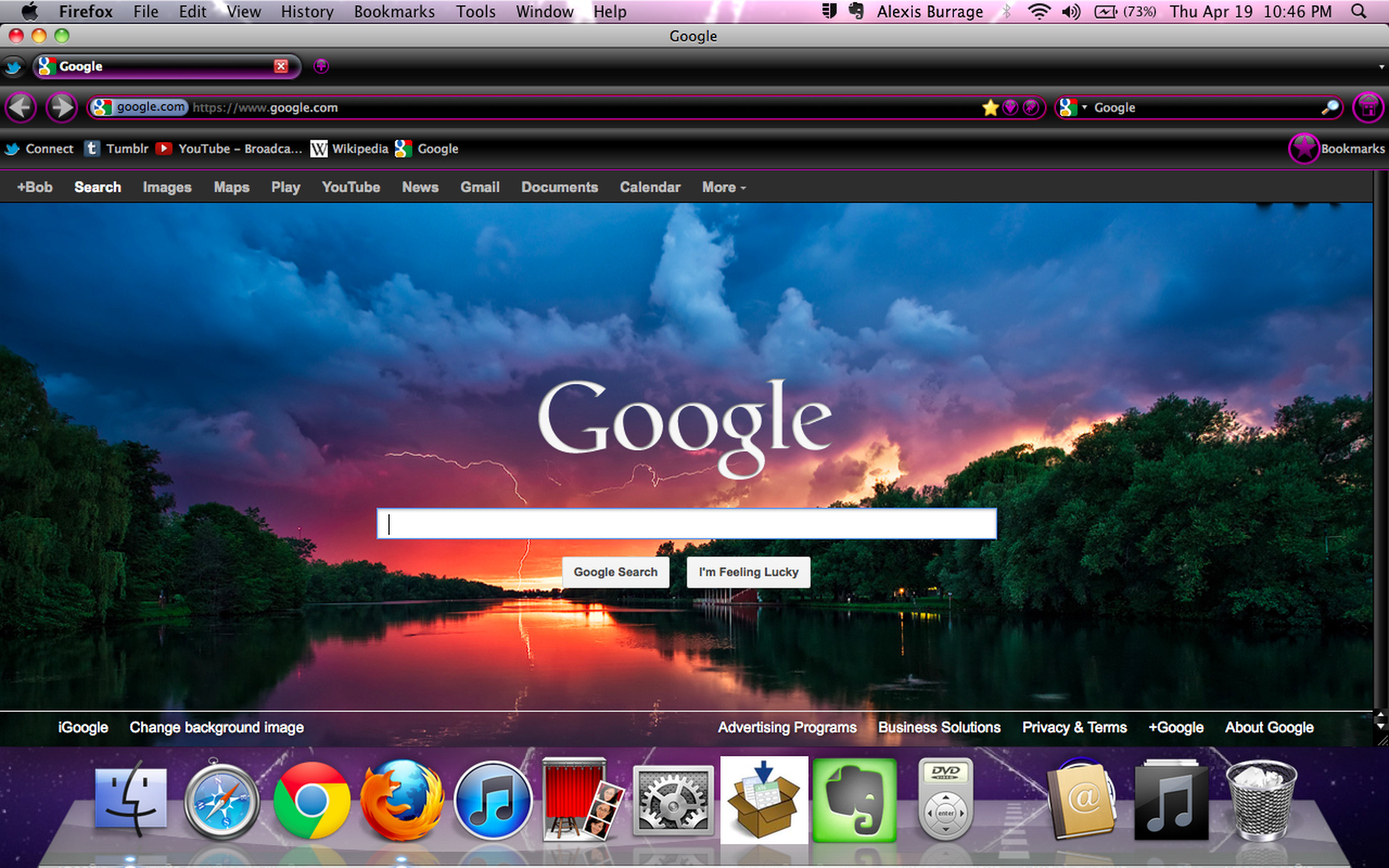Select Play in the Google bar

click(286, 187)
